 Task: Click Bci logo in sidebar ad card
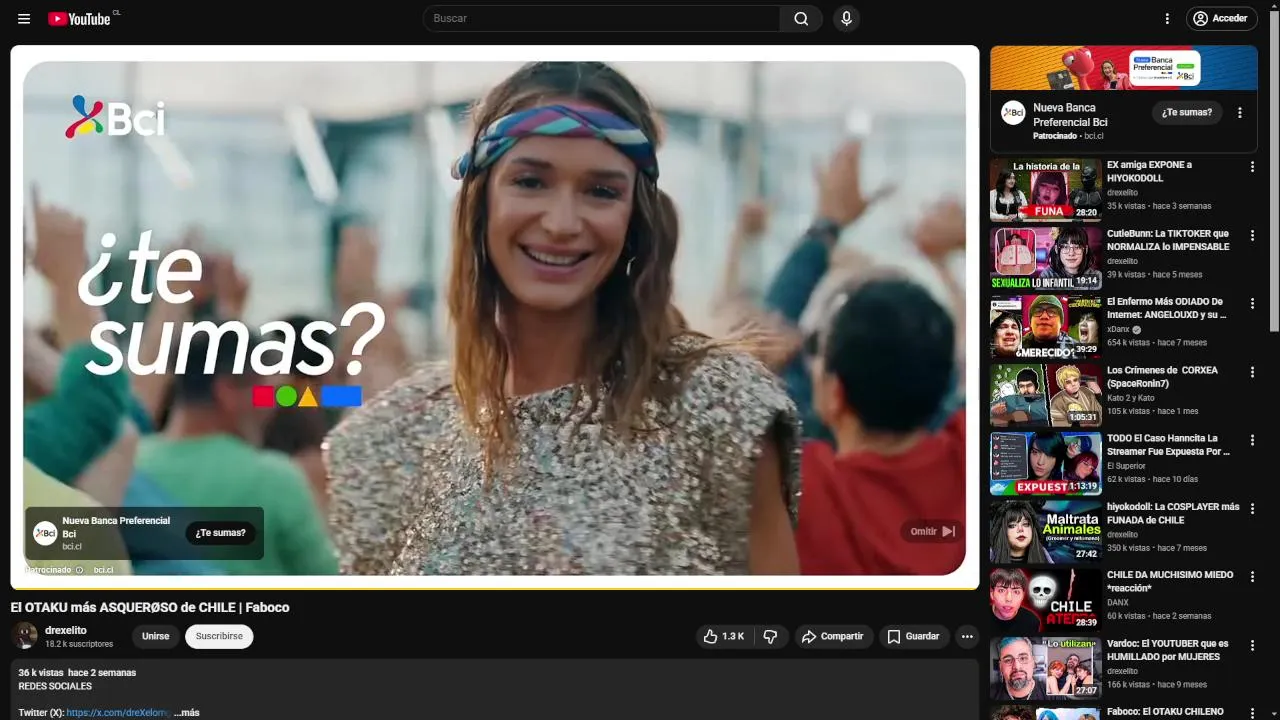1013,113
